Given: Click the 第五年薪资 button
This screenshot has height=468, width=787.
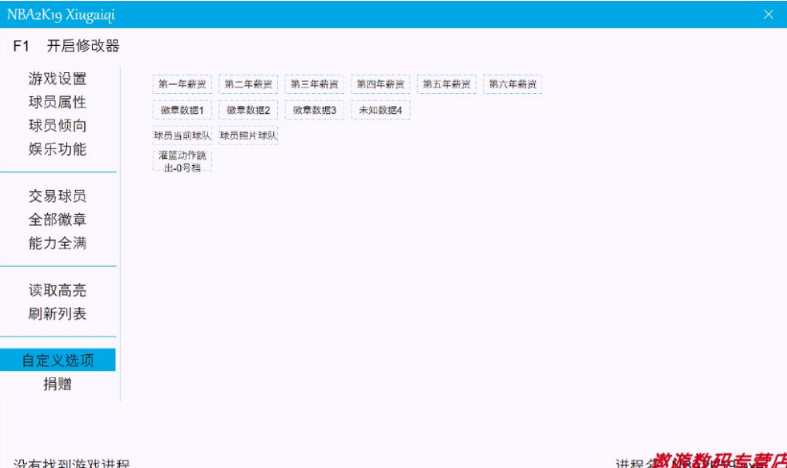Looking at the screenshot, I should point(447,84).
